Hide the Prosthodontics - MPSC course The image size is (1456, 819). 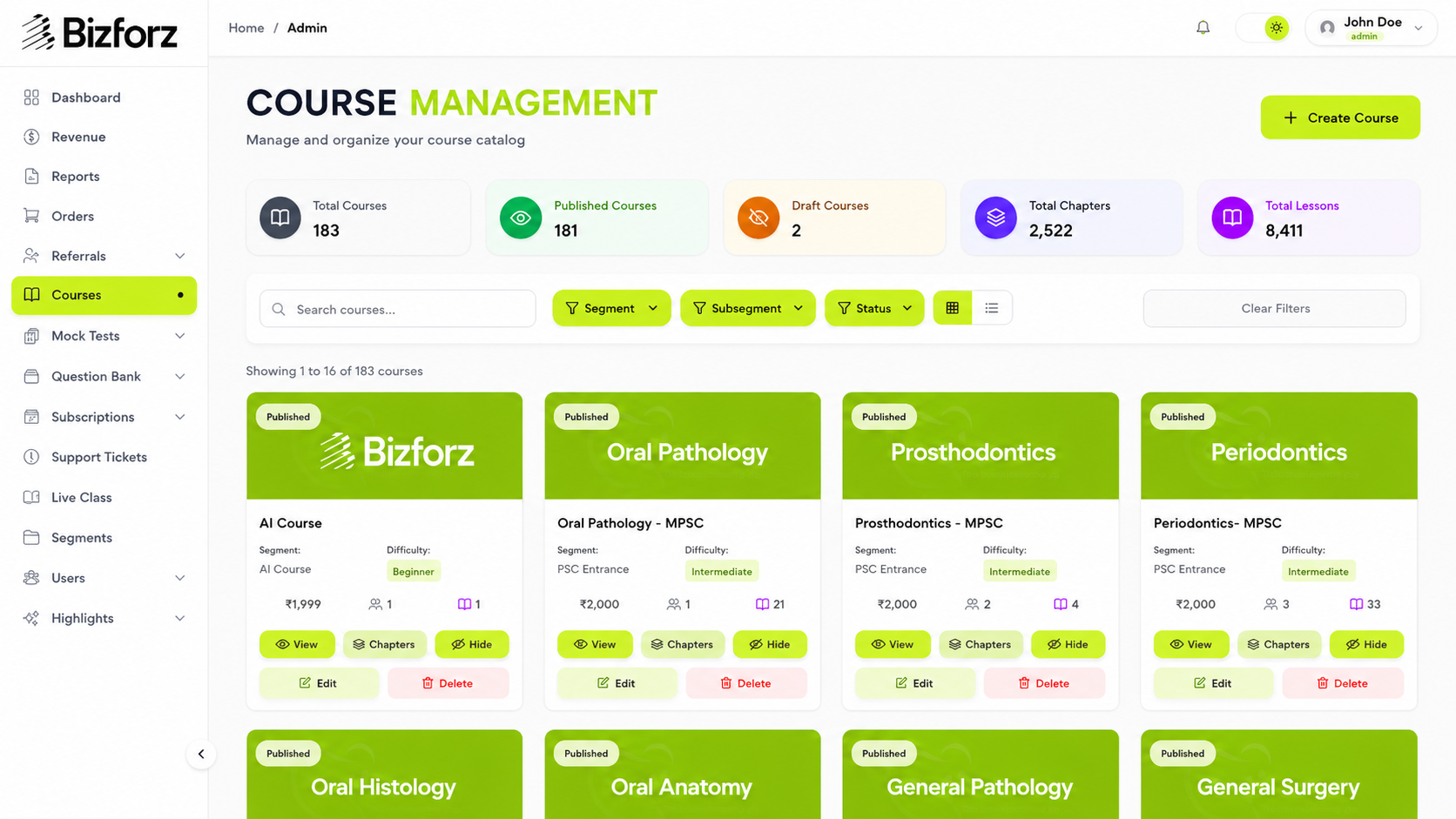(x=1068, y=644)
